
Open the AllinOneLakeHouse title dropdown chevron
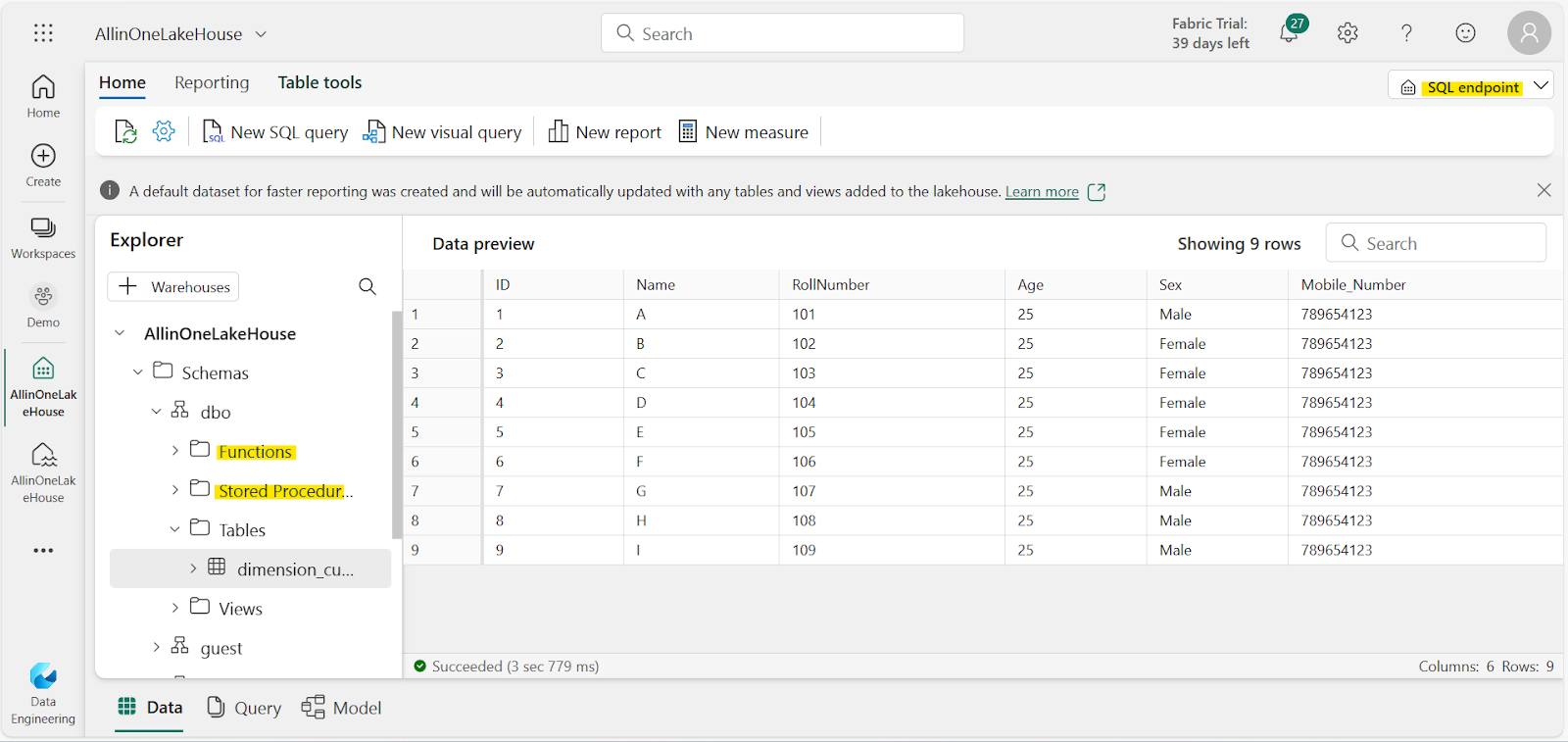(x=261, y=33)
